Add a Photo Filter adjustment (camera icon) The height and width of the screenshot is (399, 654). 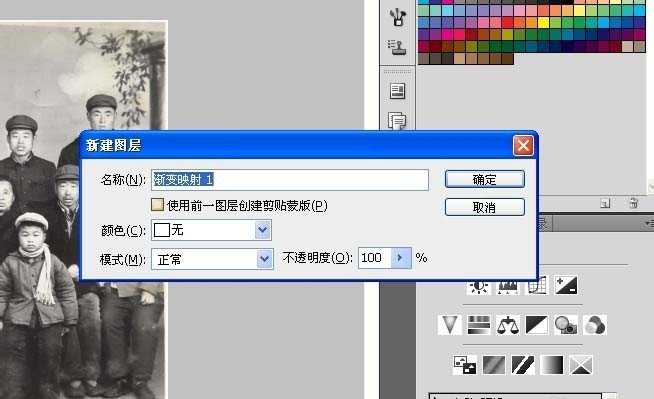pyautogui.click(x=566, y=324)
